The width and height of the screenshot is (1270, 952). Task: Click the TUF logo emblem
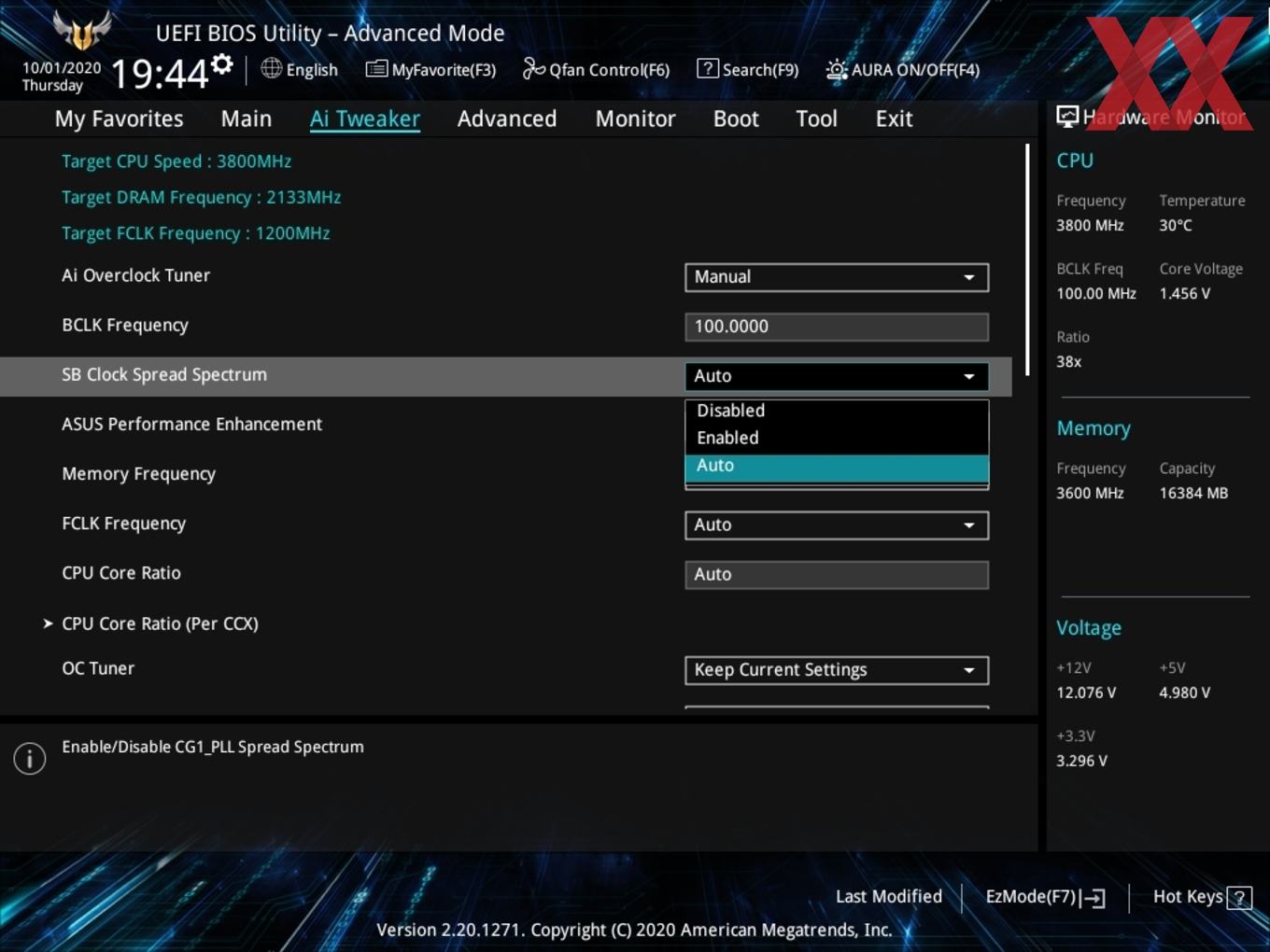[82, 31]
